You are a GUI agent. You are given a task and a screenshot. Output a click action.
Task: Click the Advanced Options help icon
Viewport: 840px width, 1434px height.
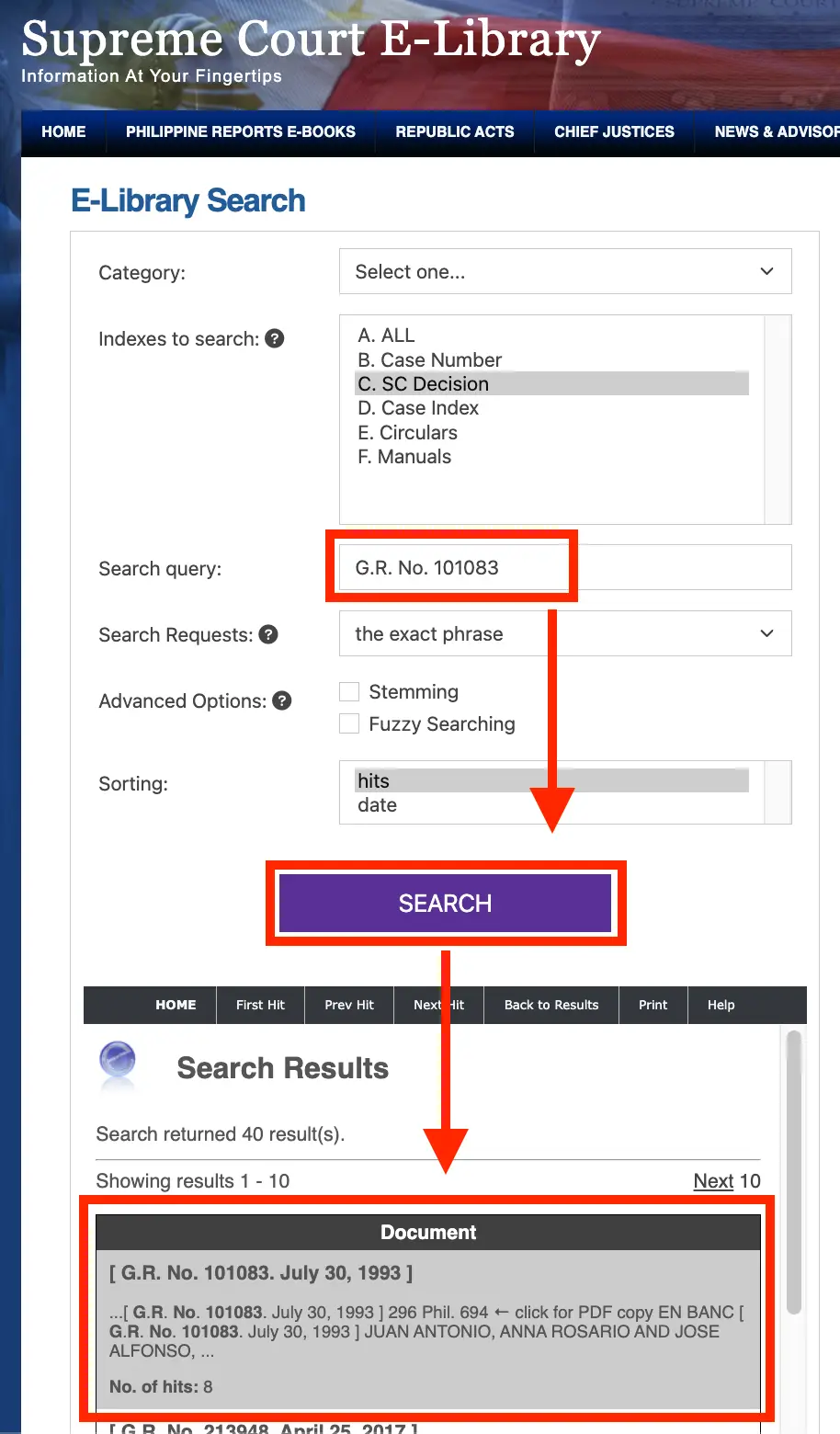coord(282,700)
